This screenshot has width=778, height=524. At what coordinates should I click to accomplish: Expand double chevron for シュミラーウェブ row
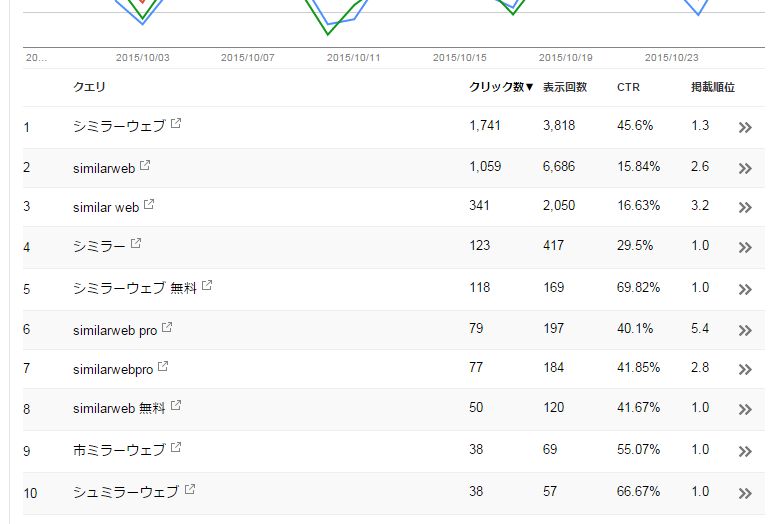click(x=745, y=493)
